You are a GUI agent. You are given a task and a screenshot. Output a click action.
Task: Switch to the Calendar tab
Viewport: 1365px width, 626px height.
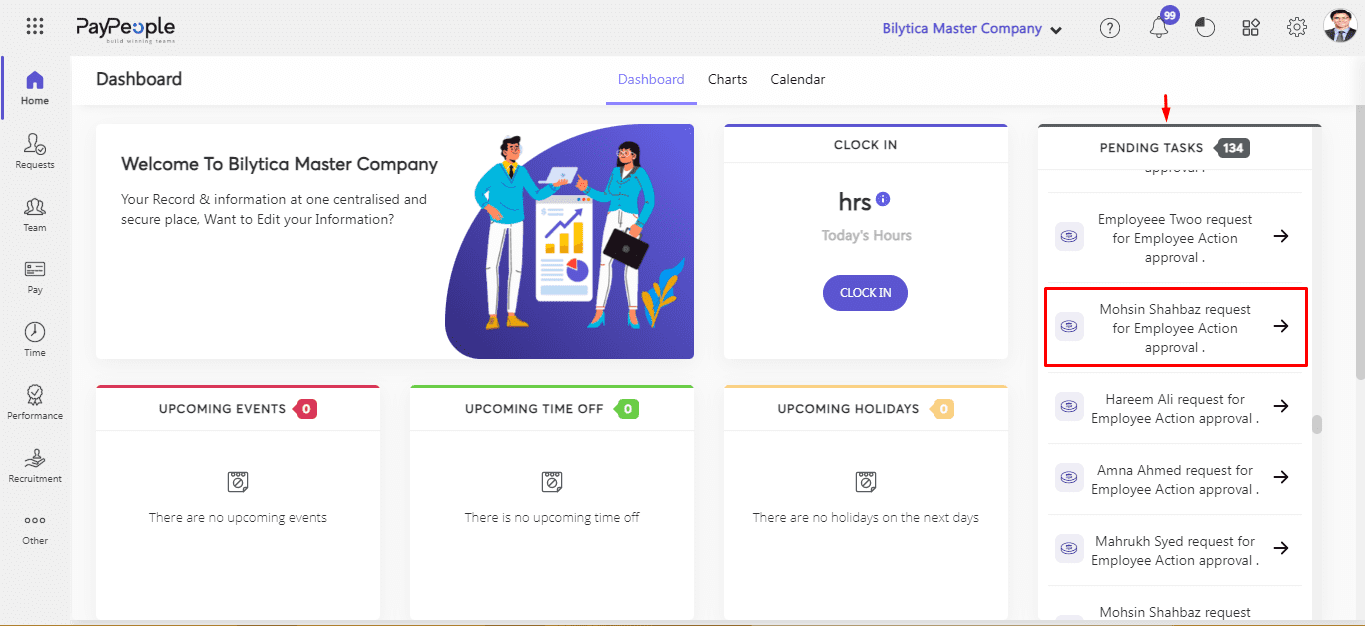pyautogui.click(x=797, y=79)
